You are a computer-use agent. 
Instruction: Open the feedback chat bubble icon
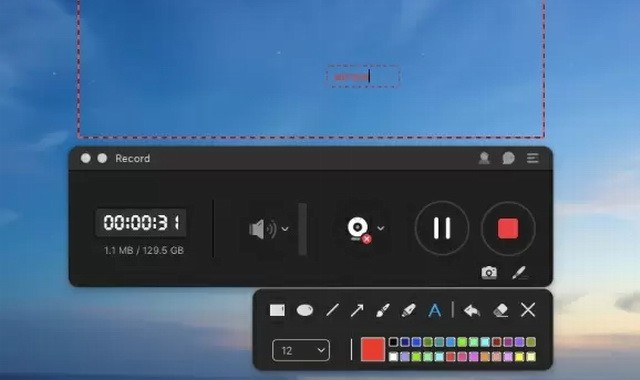pyautogui.click(x=508, y=158)
